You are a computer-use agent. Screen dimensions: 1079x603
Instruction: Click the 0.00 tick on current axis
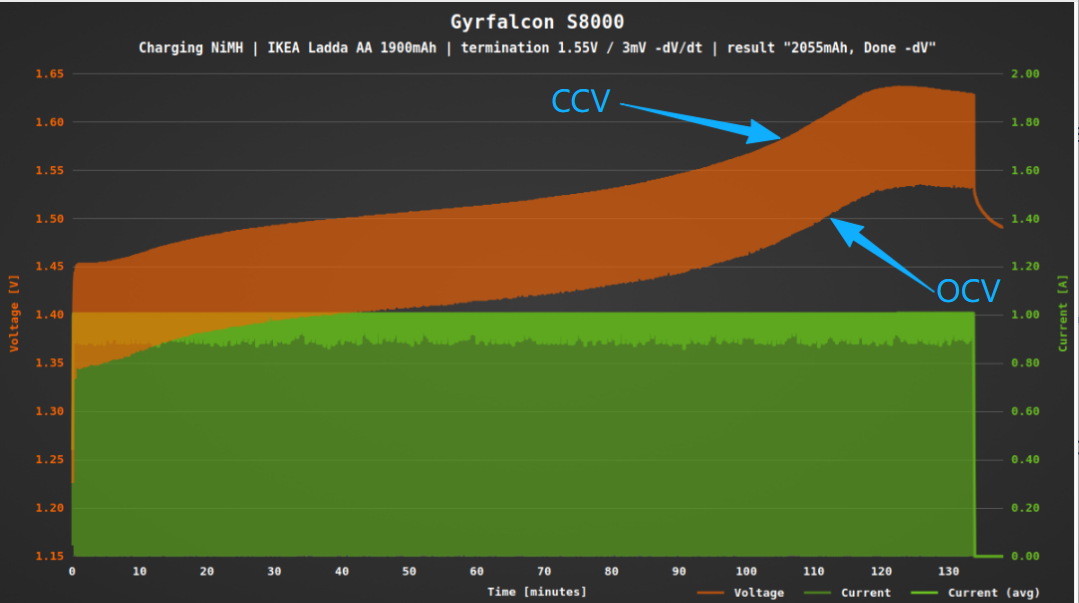point(1025,556)
